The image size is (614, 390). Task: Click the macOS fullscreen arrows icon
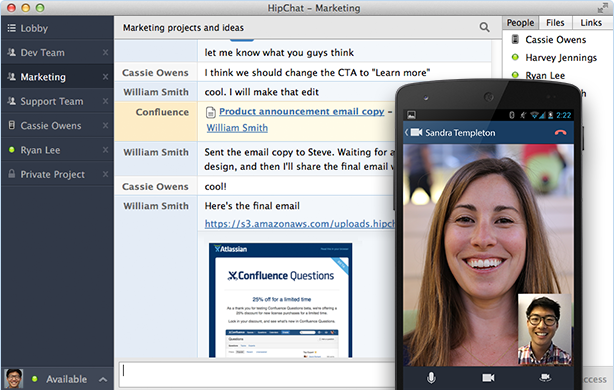click(x=602, y=8)
